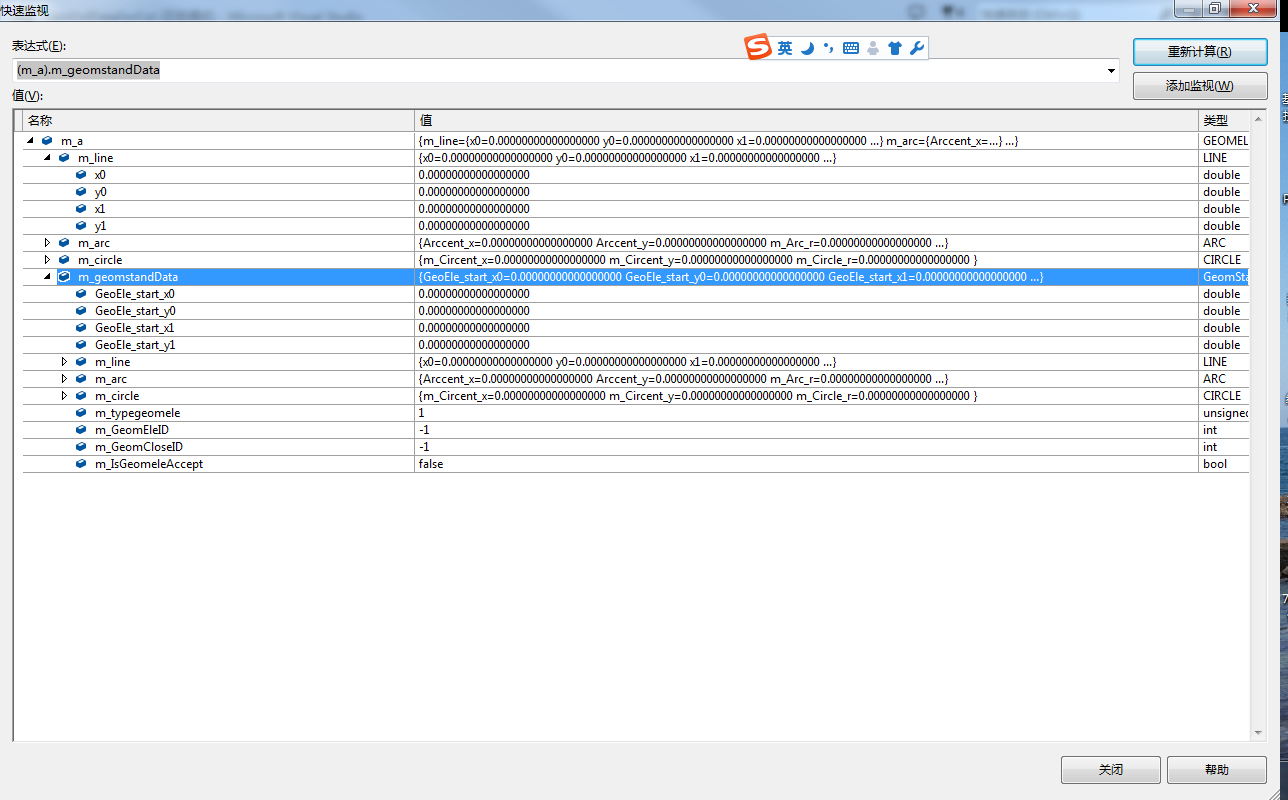This screenshot has height=800, width=1288.
Task: Click the cube icon beside m_a
Action: tap(47, 141)
